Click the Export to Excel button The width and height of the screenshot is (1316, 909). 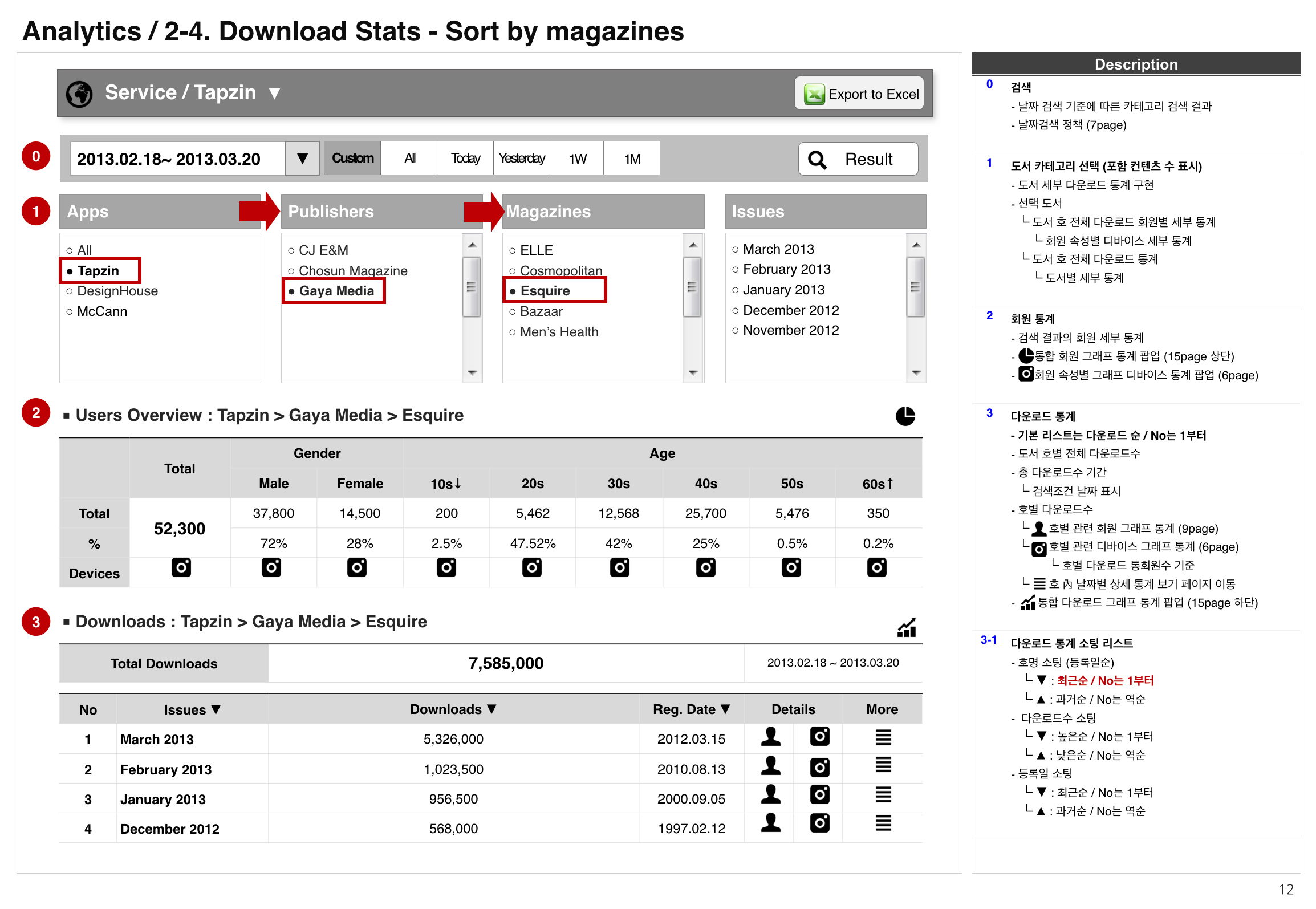[x=860, y=94]
